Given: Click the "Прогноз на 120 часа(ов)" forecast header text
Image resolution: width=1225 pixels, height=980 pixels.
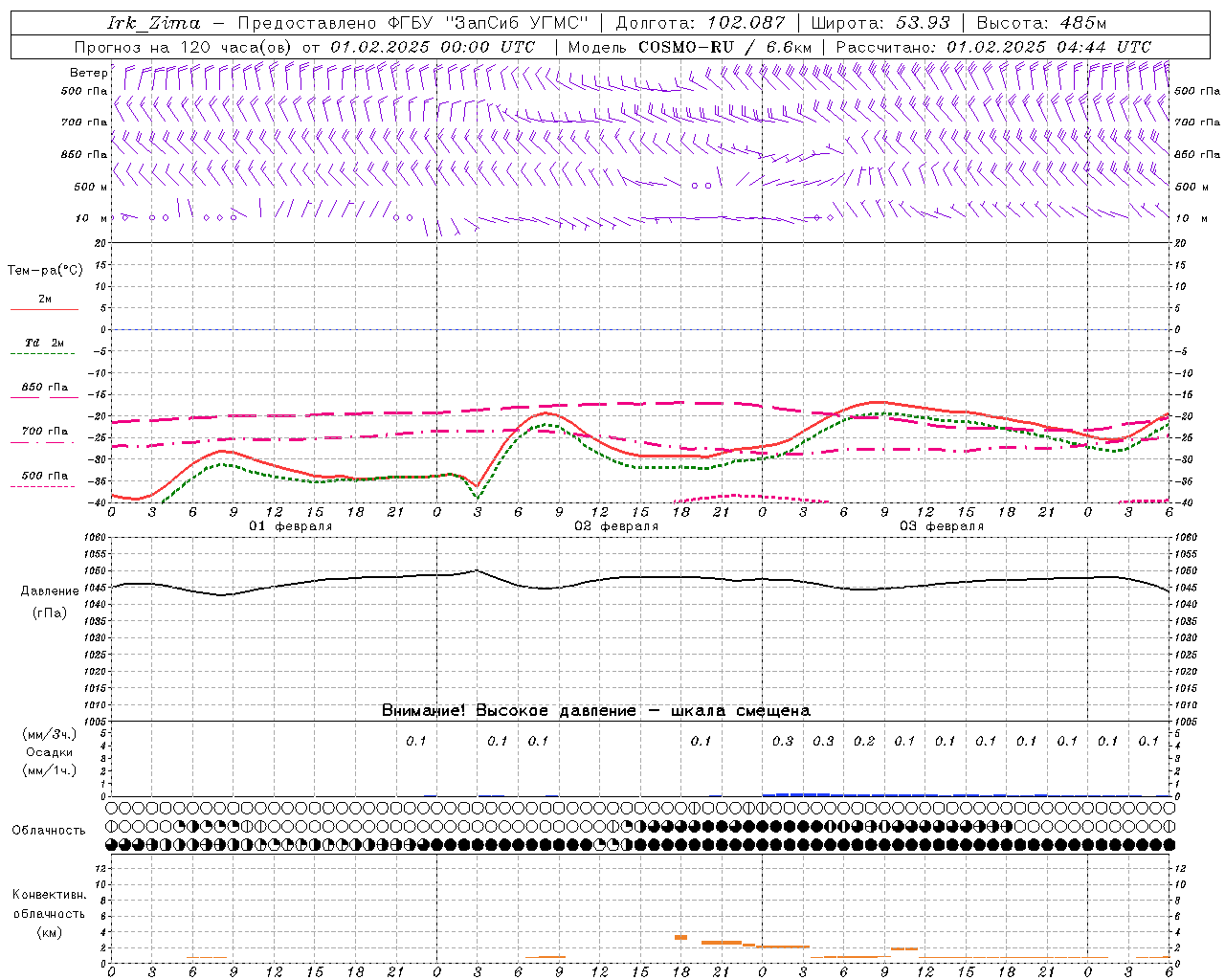Looking at the screenshot, I should pyautogui.click(x=184, y=47).
